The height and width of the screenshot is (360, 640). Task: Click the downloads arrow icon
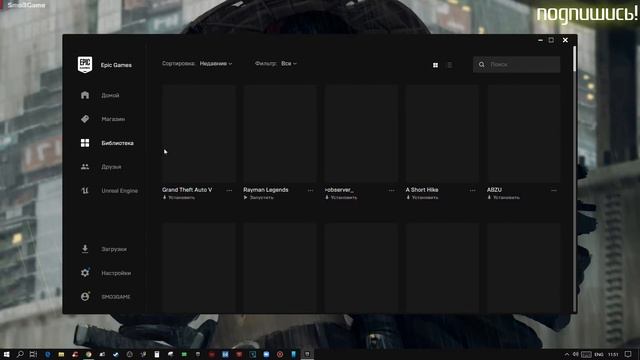tap(85, 249)
